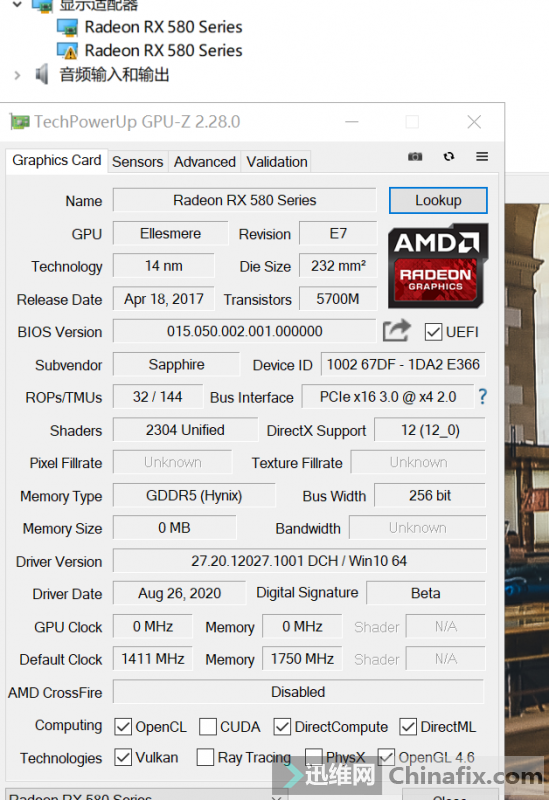Click the AMD CrossFire field Disabled
The width and height of the screenshot is (549, 800).
click(298, 692)
